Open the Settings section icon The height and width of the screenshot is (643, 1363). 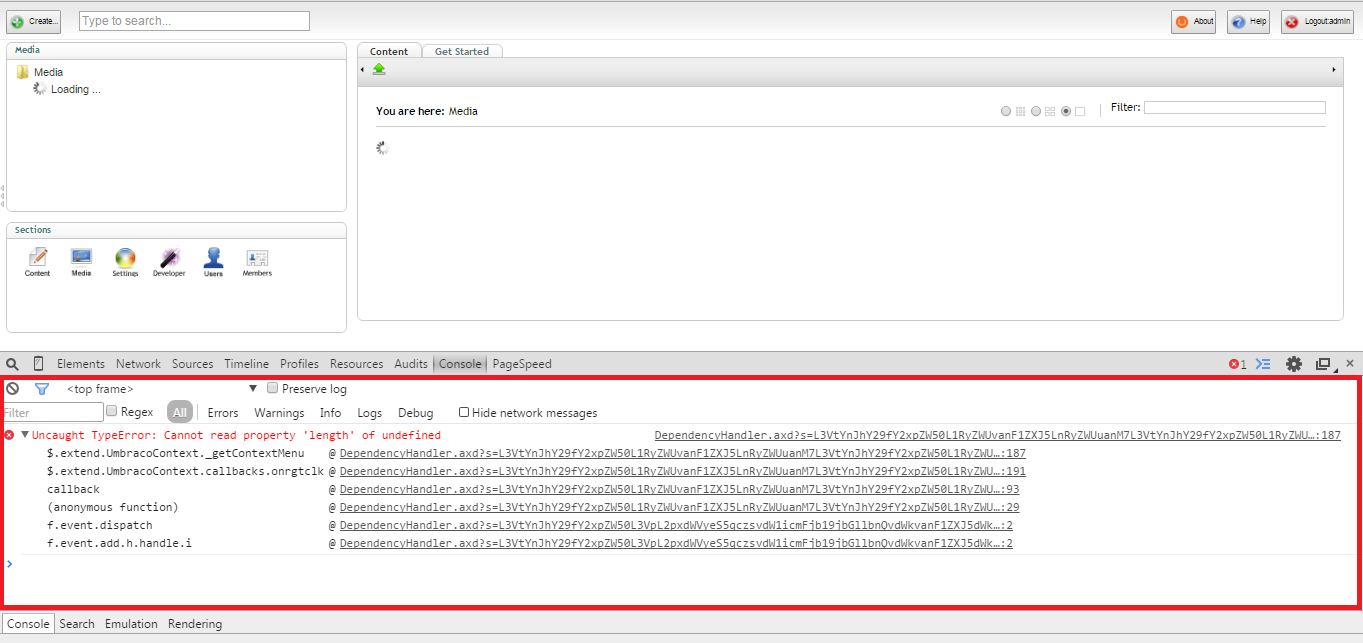(x=125, y=260)
